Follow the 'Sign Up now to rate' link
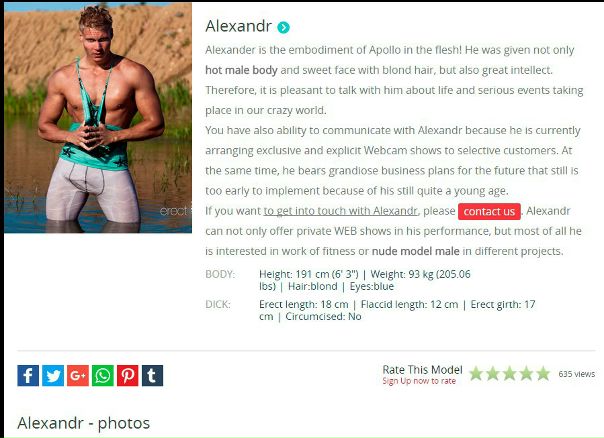Screen dimensions: 604x438 point(419,381)
